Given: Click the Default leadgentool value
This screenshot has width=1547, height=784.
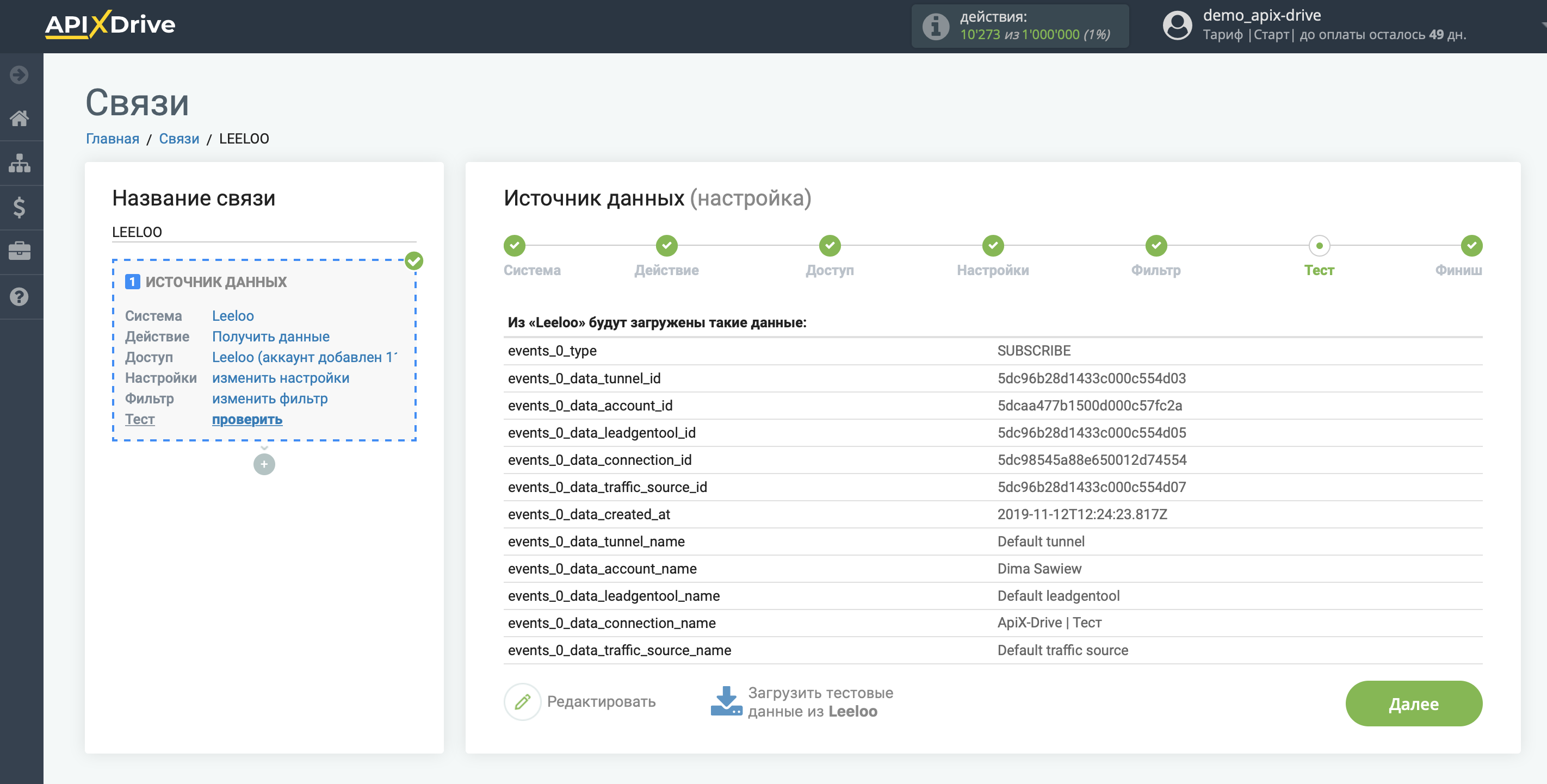Looking at the screenshot, I should (1058, 595).
